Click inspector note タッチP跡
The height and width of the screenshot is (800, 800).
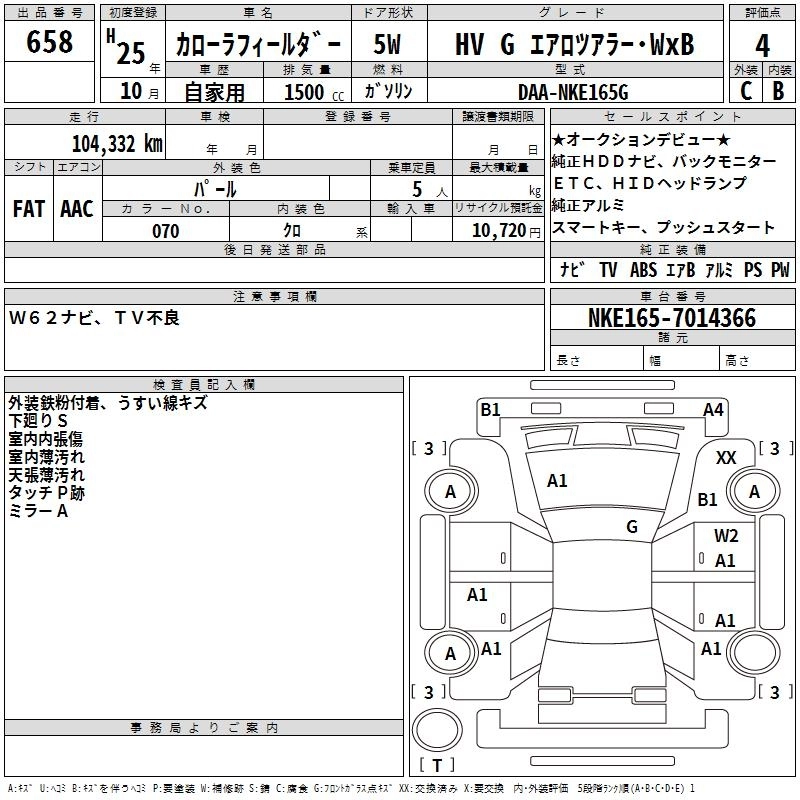pyautogui.click(x=46, y=492)
